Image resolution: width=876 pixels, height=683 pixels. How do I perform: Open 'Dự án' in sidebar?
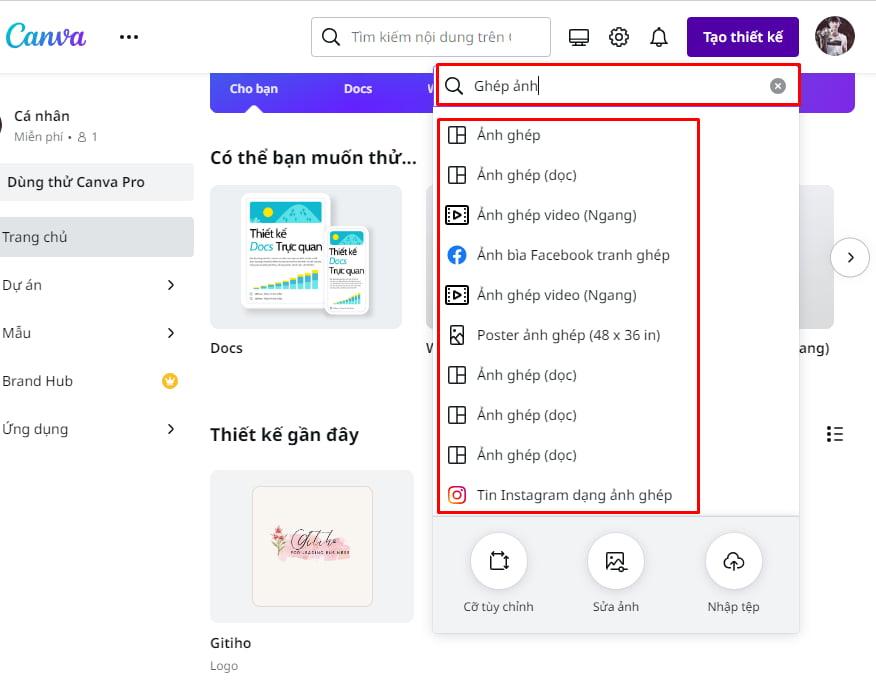coord(97,285)
